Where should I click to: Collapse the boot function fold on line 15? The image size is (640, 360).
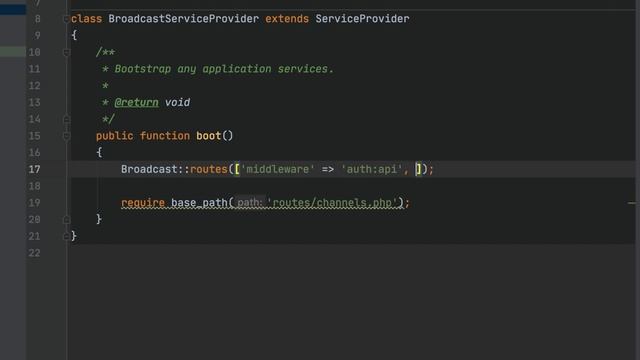pyautogui.click(x=67, y=136)
